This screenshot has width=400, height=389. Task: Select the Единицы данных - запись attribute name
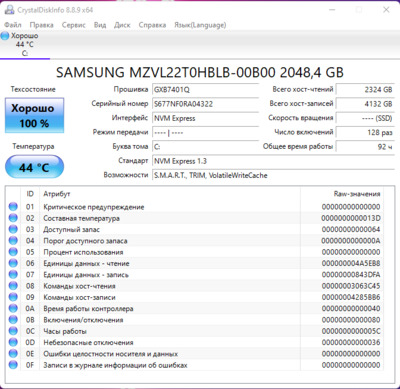(x=86, y=275)
